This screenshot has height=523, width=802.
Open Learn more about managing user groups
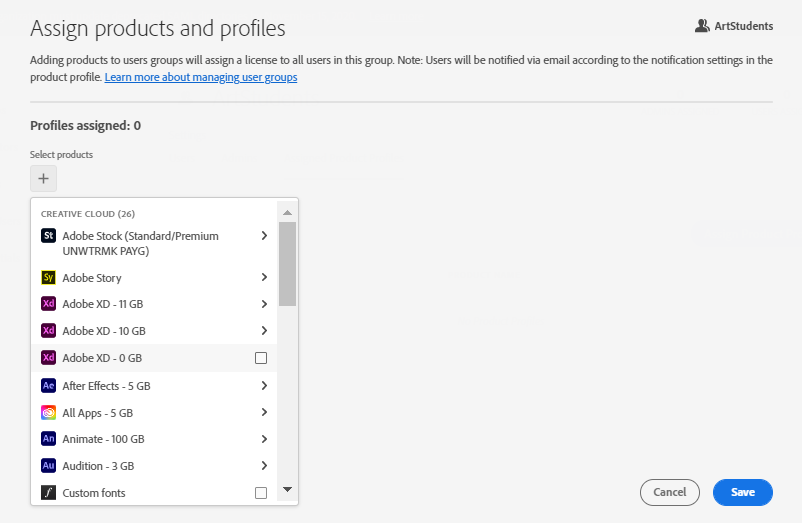201,77
